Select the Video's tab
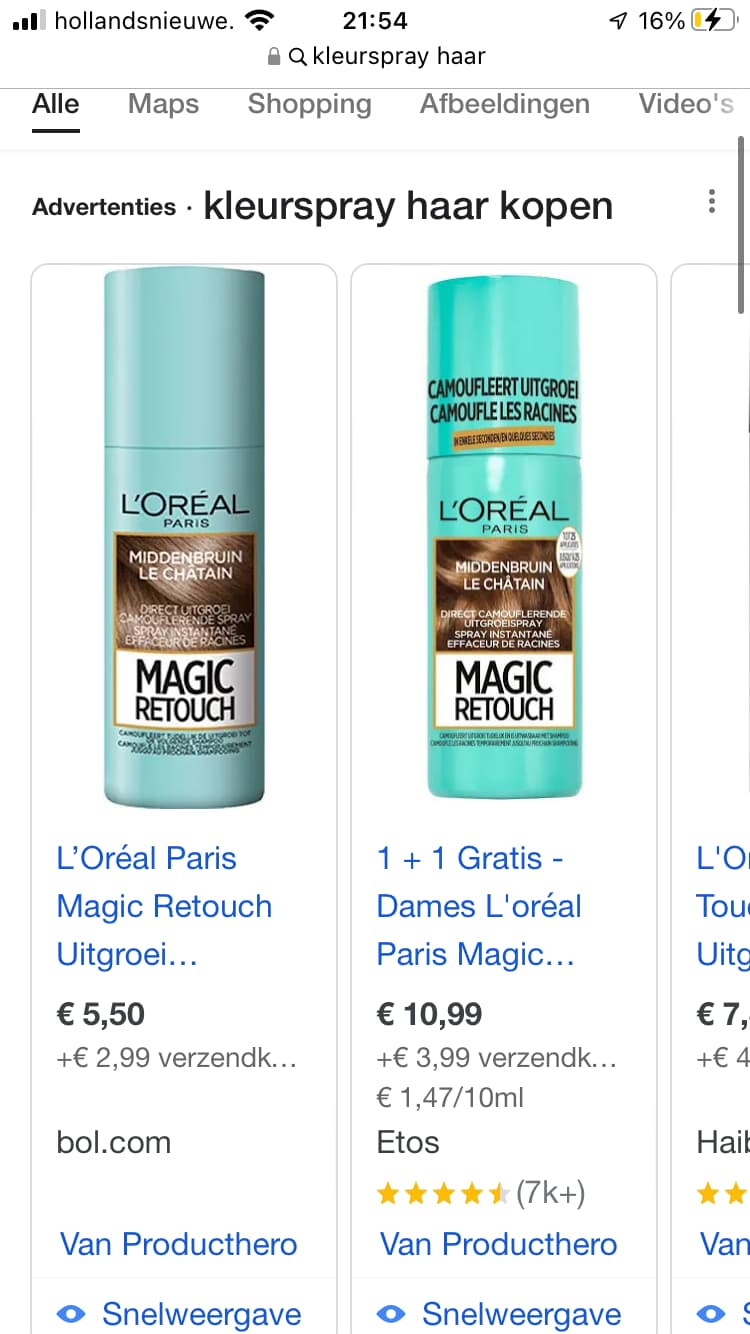The image size is (750, 1334). point(686,104)
